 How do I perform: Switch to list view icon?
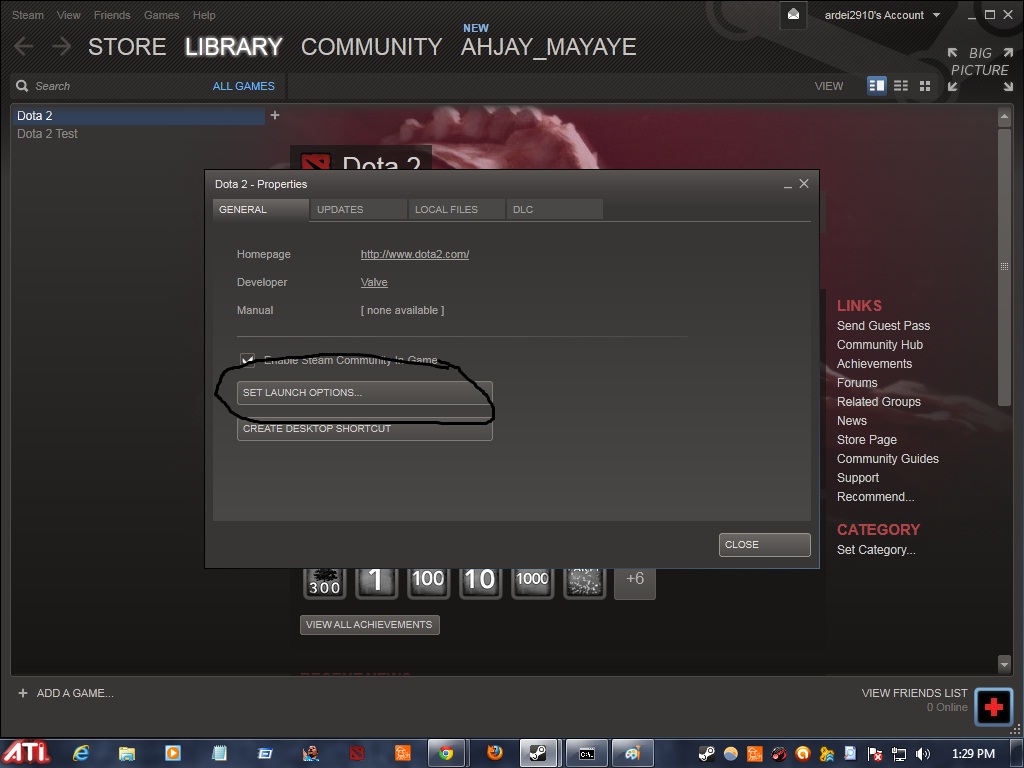pos(901,86)
